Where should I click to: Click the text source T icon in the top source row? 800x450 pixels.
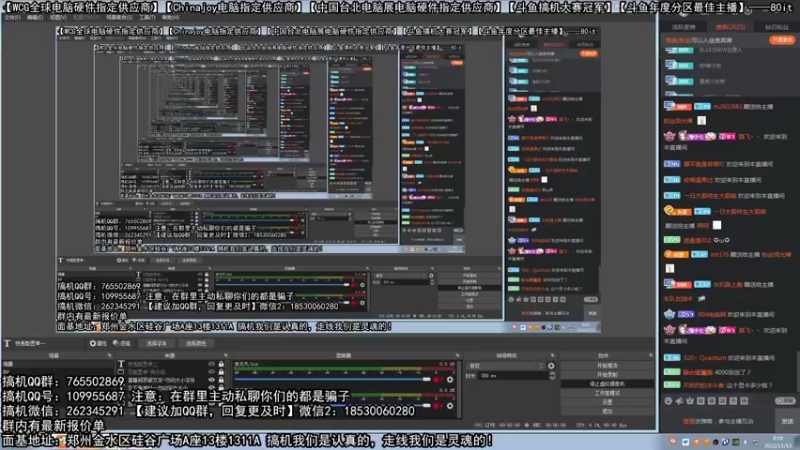coord(121,364)
